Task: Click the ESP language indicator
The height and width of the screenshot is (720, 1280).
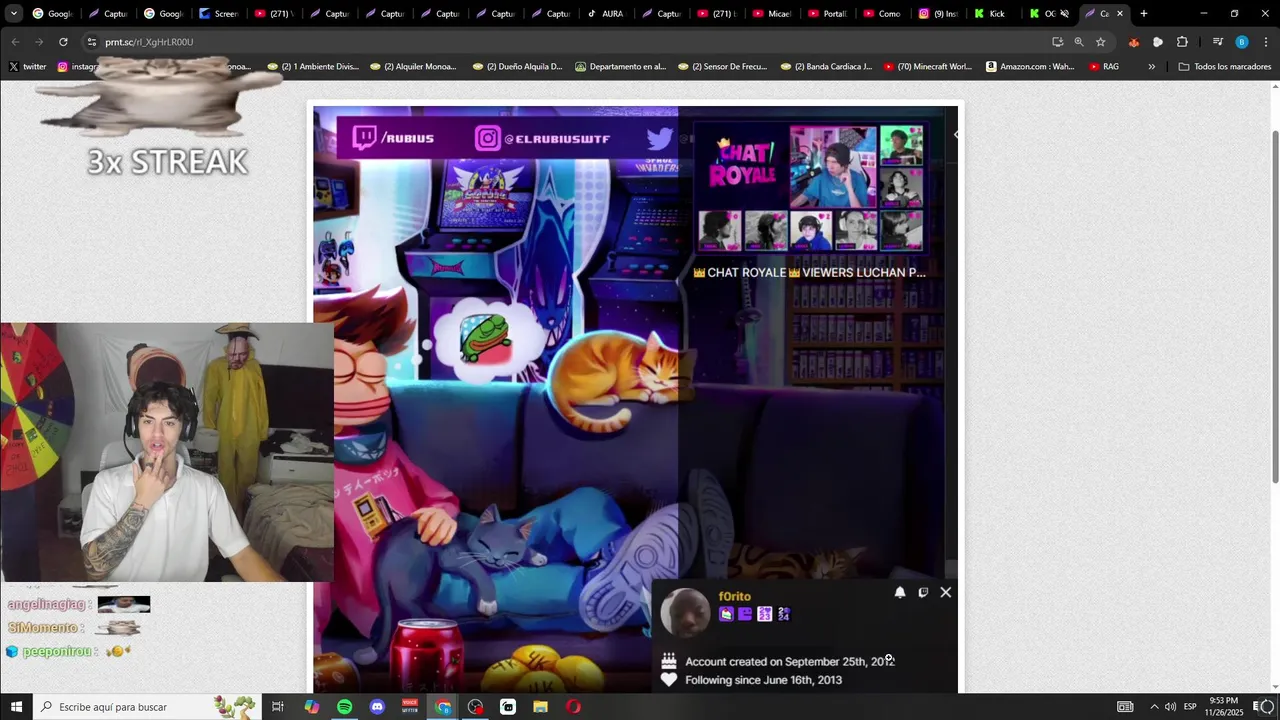Action: (x=1190, y=707)
